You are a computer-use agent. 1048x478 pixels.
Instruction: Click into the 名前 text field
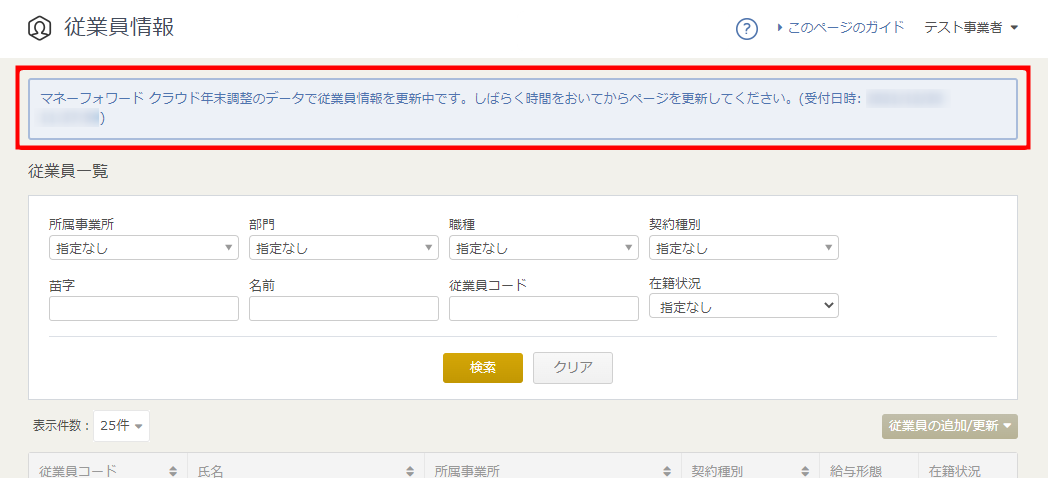(x=343, y=309)
